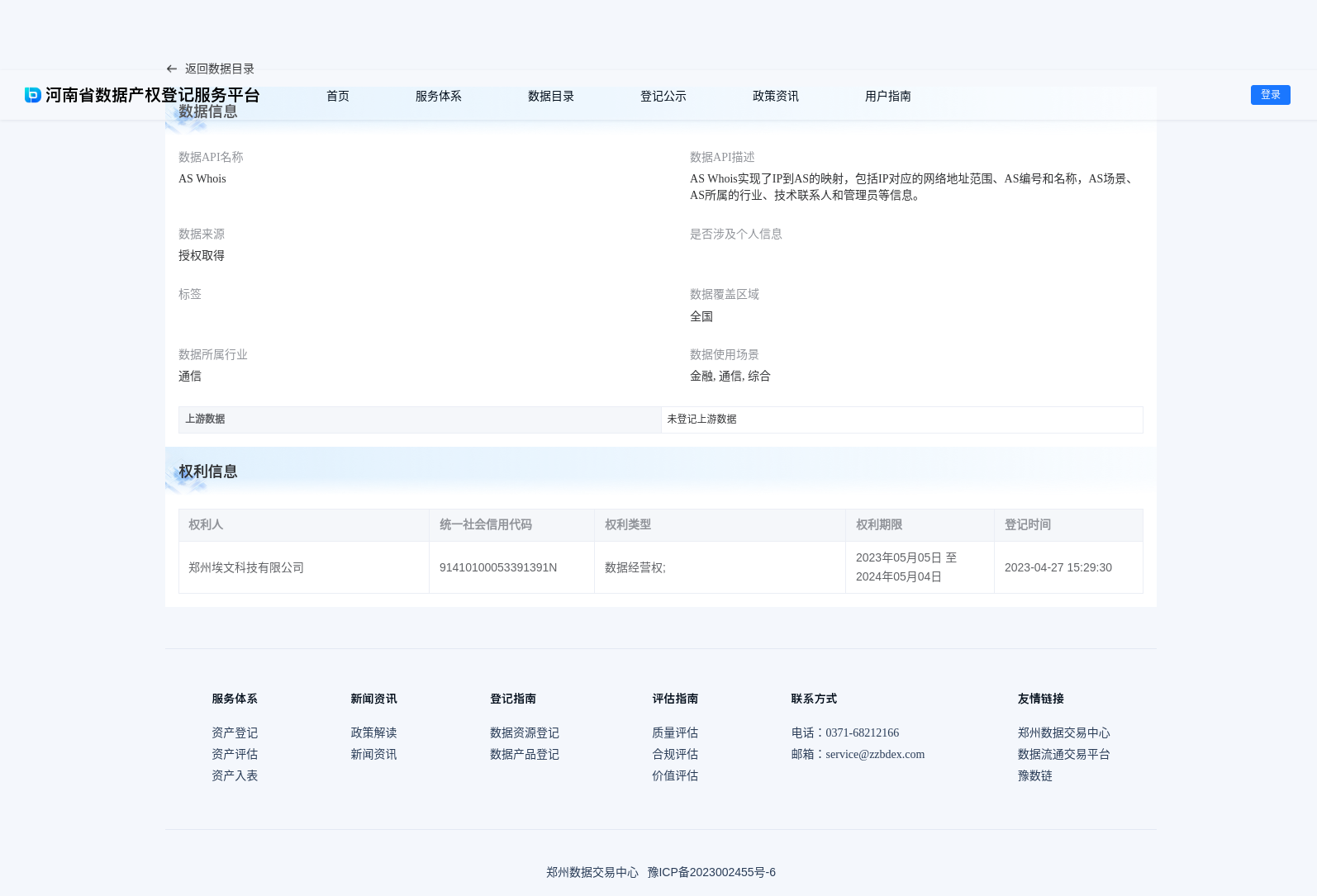
Task: Open 政策资讯 navigation item
Action: click(776, 96)
